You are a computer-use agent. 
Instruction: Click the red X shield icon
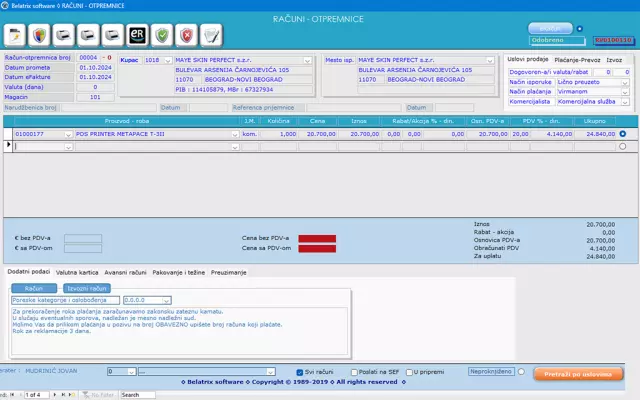click(x=185, y=36)
